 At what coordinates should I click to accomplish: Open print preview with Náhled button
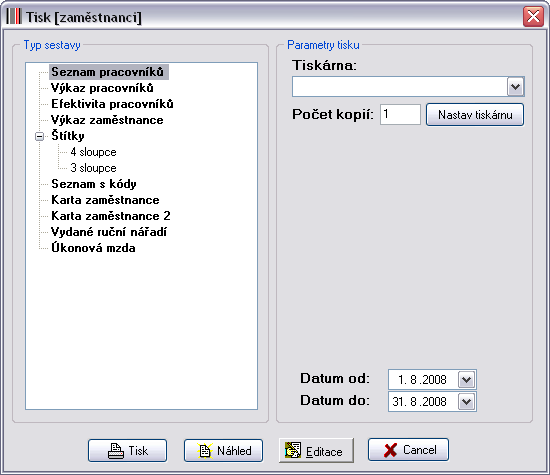pos(223,450)
